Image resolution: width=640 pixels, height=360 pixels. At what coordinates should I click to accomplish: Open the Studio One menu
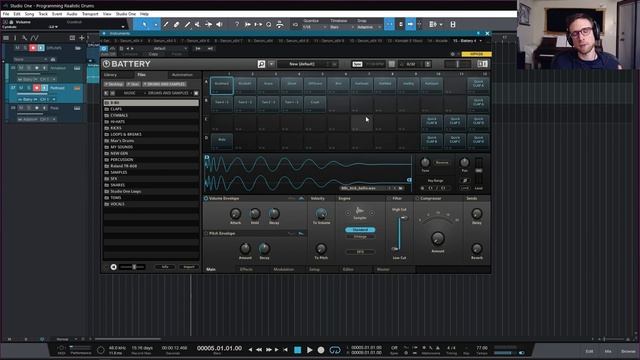126,14
